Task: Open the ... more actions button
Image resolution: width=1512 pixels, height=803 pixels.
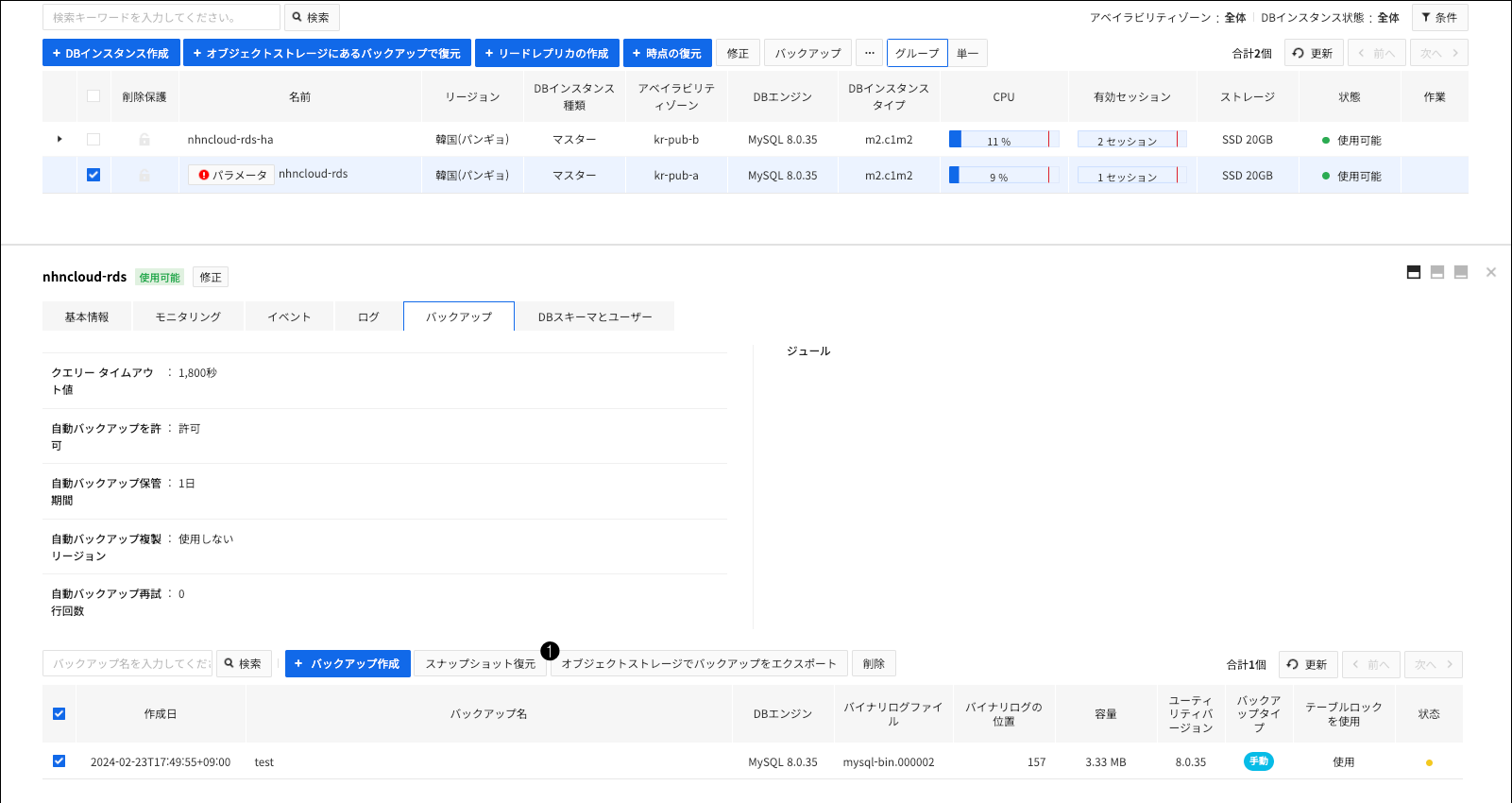Action: click(870, 53)
